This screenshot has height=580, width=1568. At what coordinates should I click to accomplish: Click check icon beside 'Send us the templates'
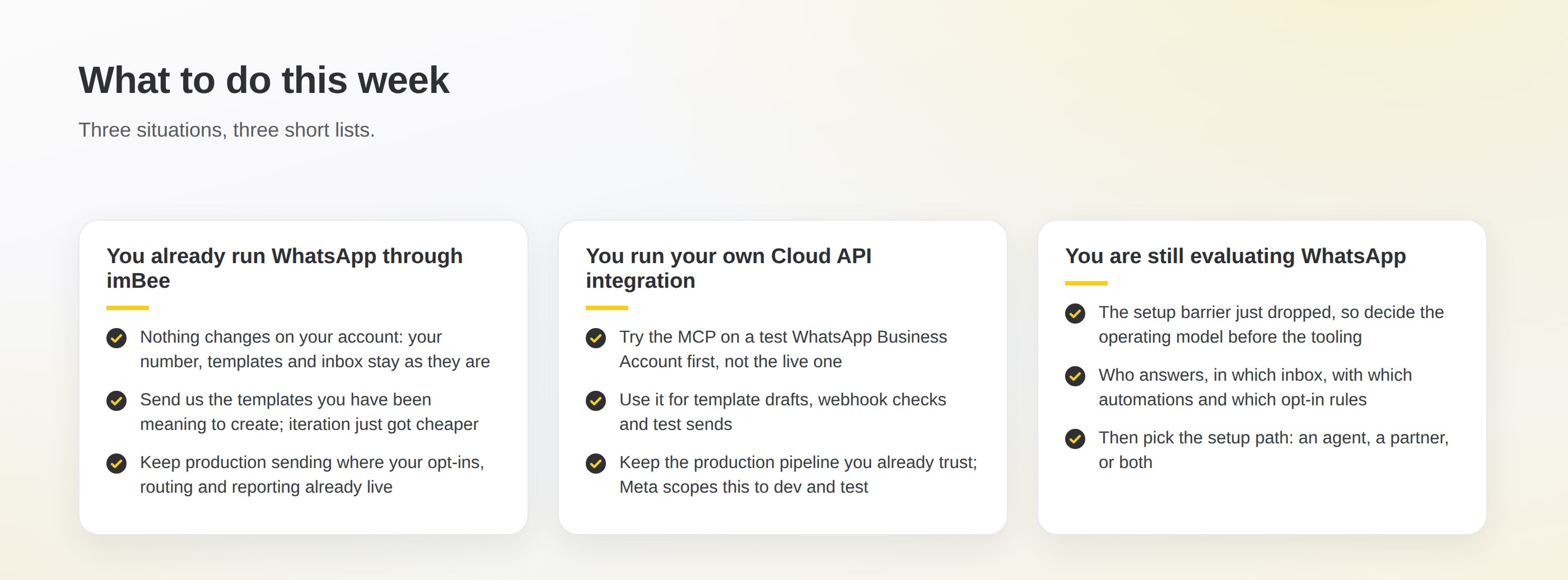tap(116, 400)
